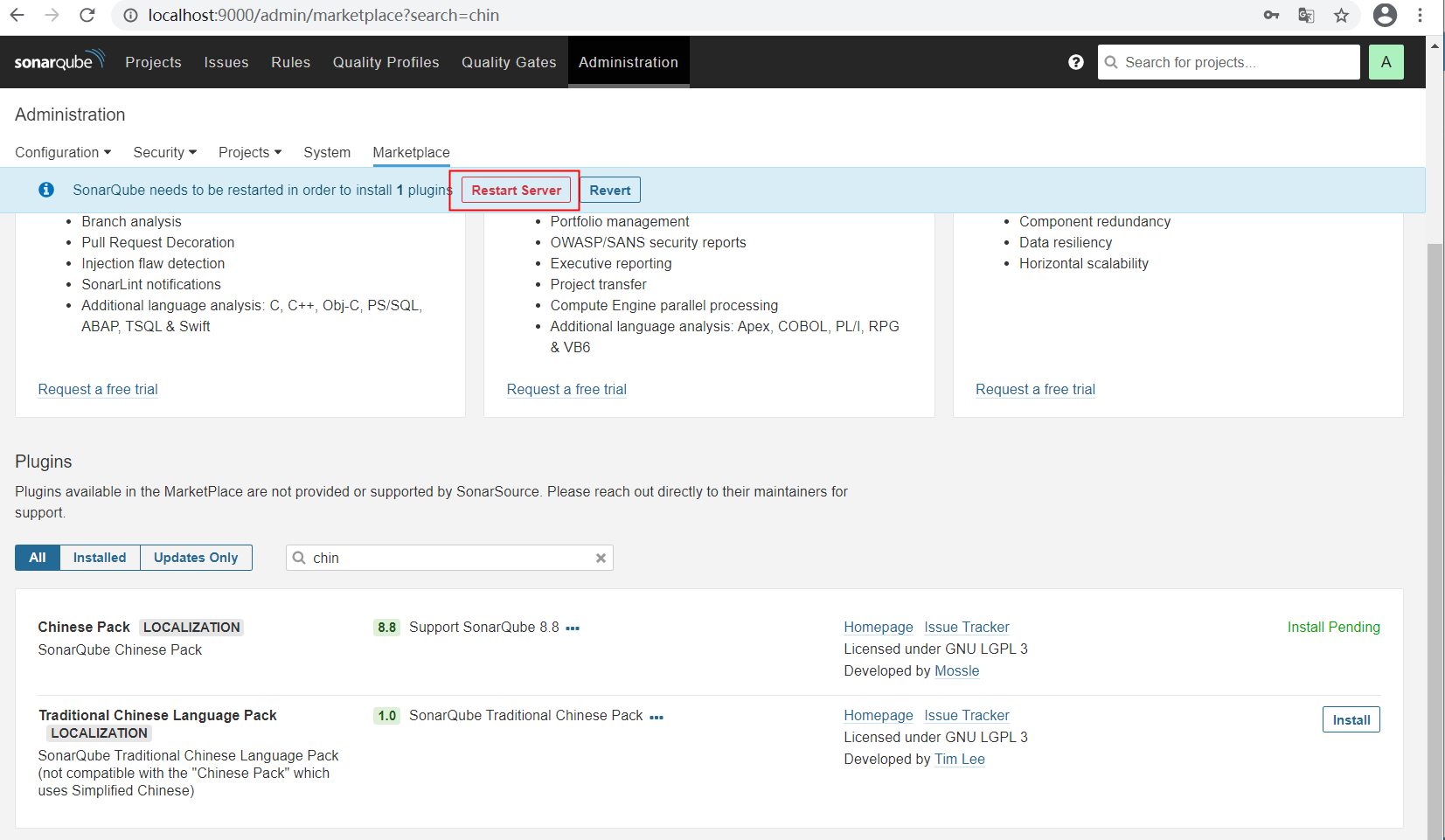This screenshot has width=1445, height=840.
Task: Open Quality Gates page
Action: point(509,62)
